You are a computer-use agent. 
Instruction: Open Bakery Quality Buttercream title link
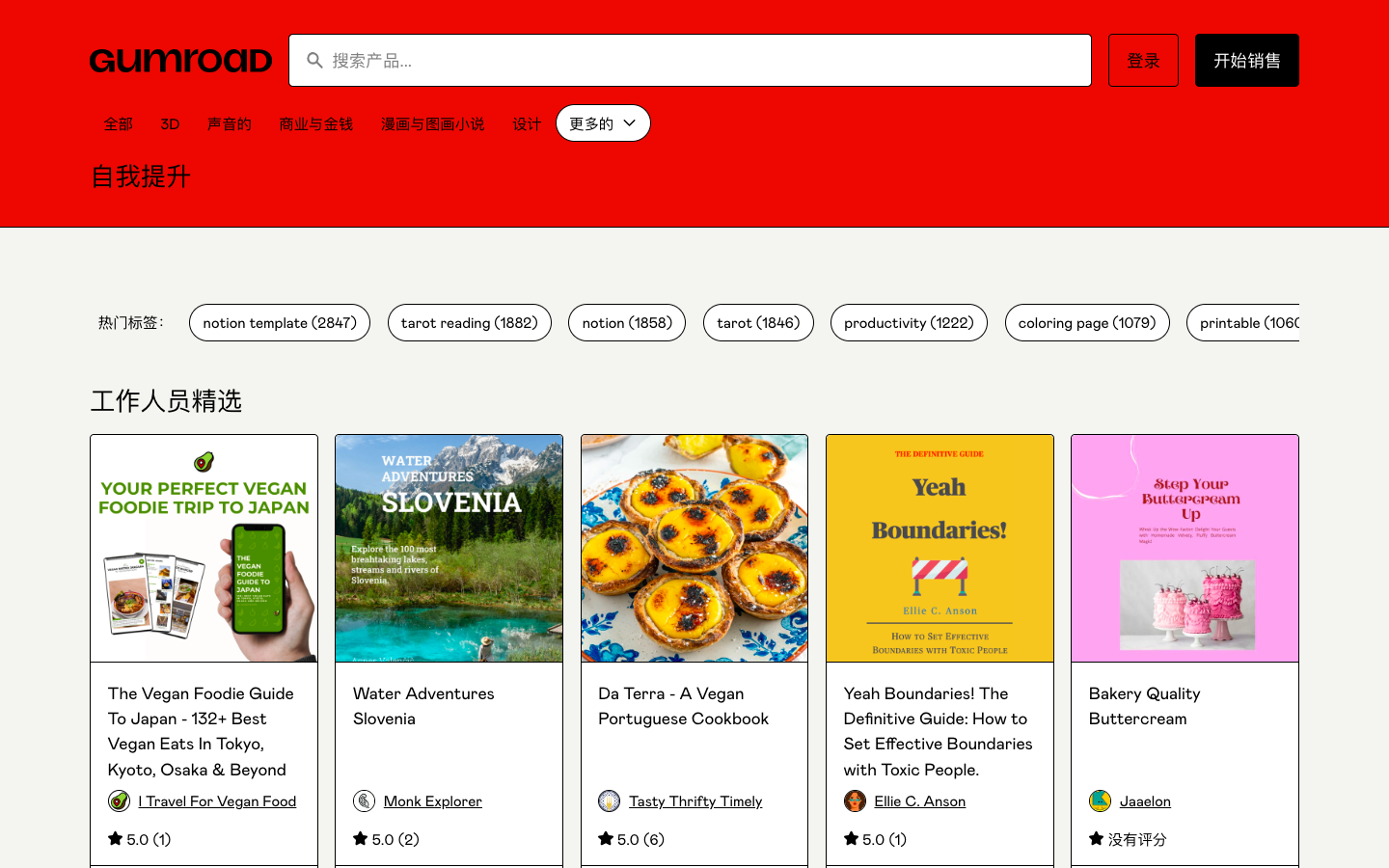coord(1144,706)
